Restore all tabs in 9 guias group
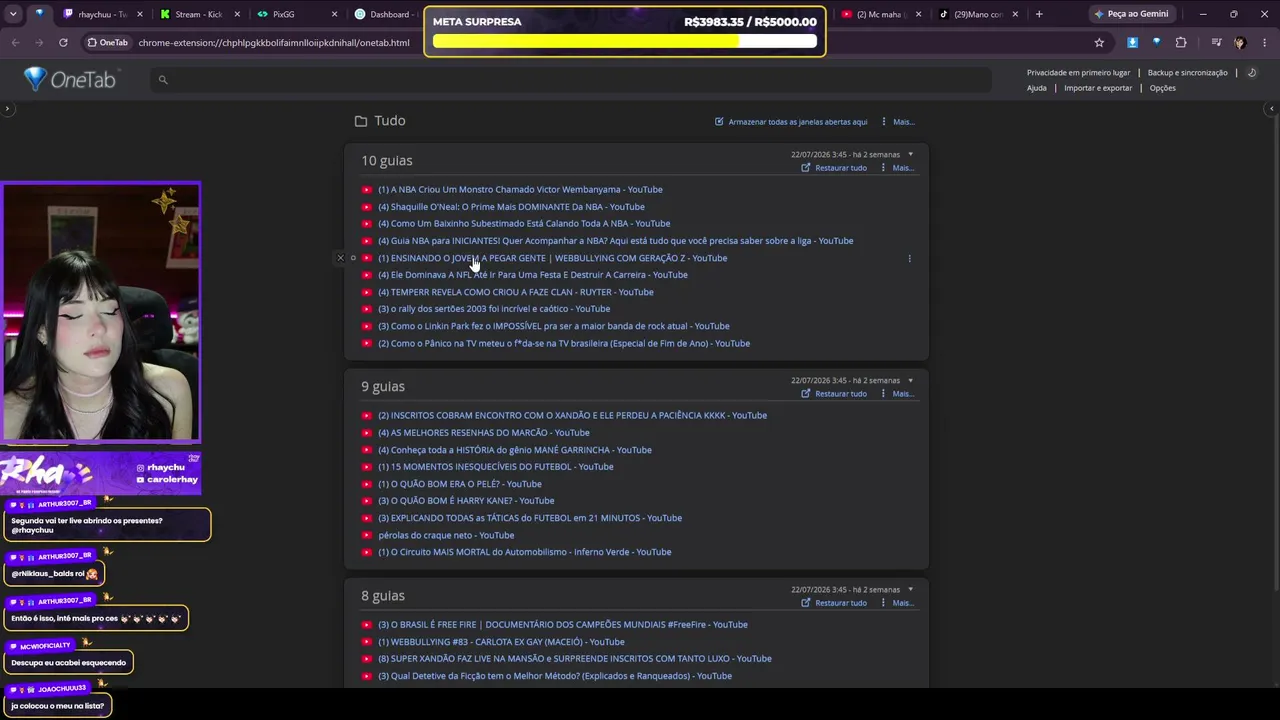The image size is (1280, 720). (x=834, y=394)
